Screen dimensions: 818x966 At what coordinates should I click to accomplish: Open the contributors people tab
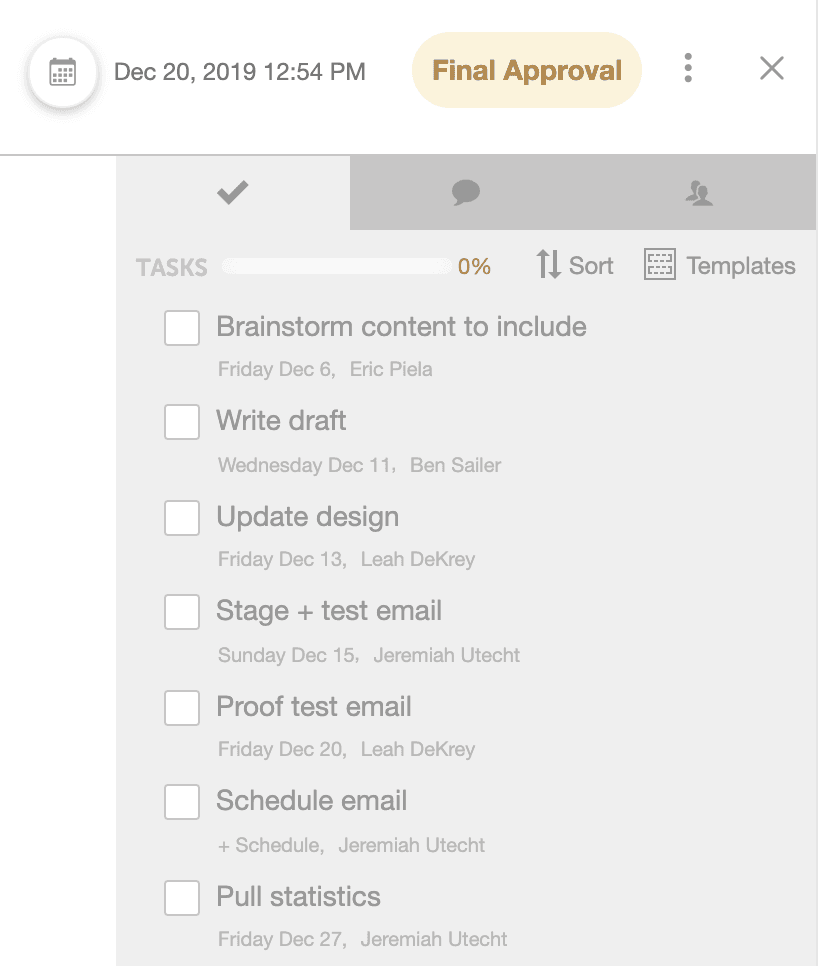click(x=699, y=193)
